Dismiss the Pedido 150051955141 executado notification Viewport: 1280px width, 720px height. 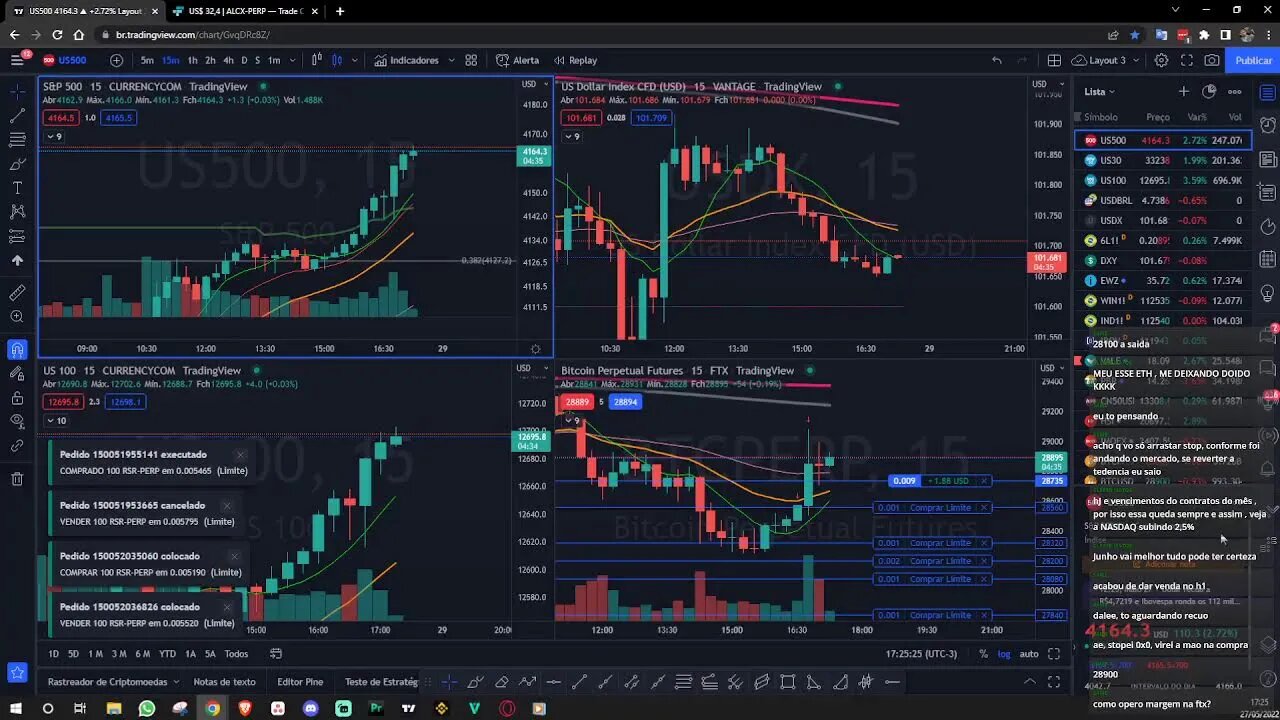click(239, 455)
